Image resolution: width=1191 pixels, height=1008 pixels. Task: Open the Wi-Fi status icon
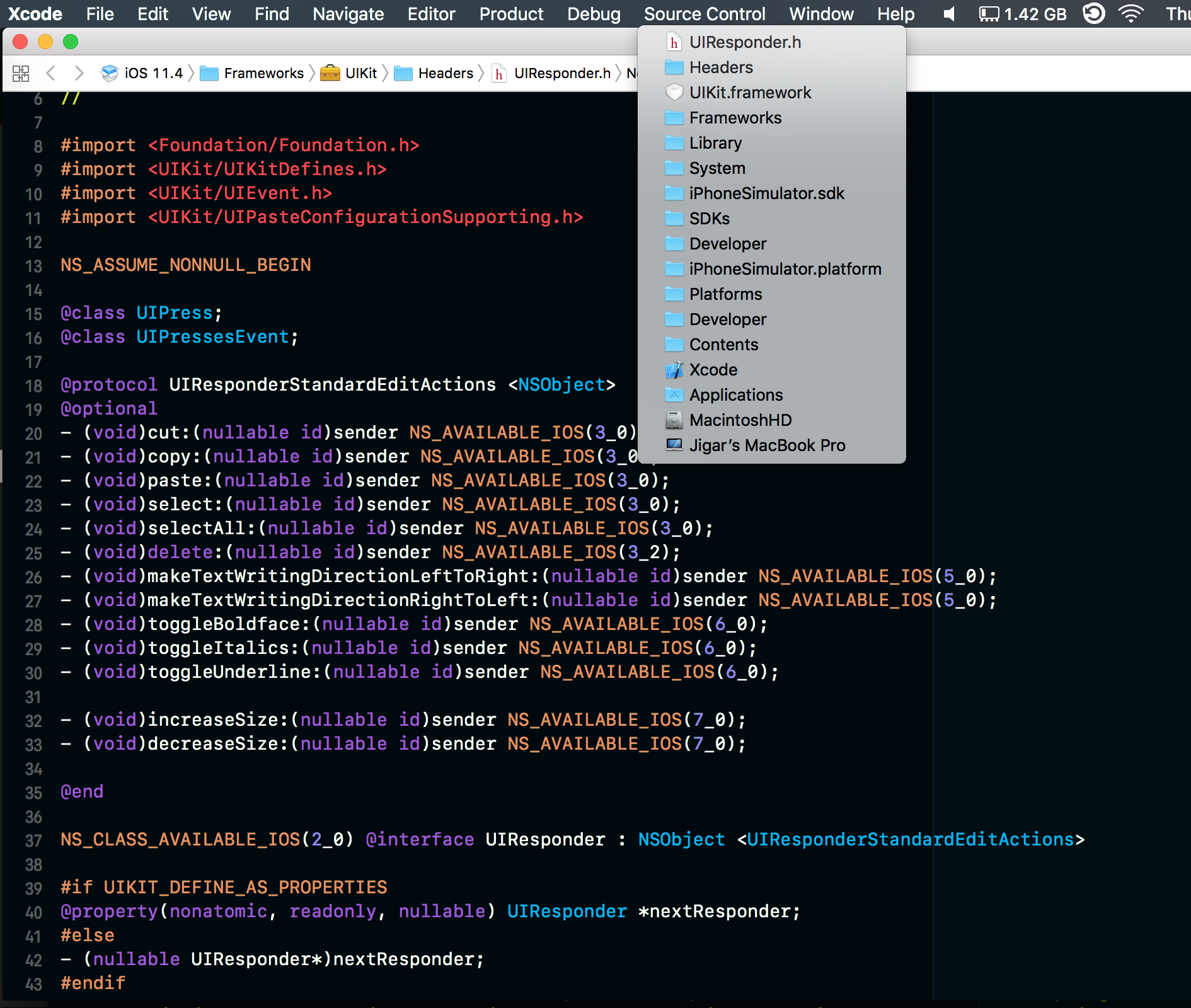(x=1131, y=14)
